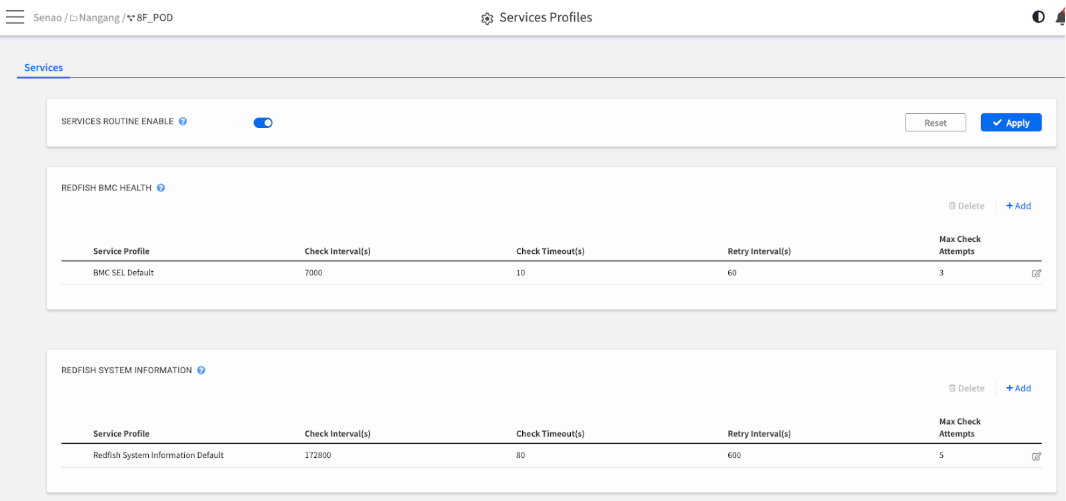Viewport: 1066px width, 501px height.
Task: Click the Services Profiles gear icon
Action: coord(487,18)
